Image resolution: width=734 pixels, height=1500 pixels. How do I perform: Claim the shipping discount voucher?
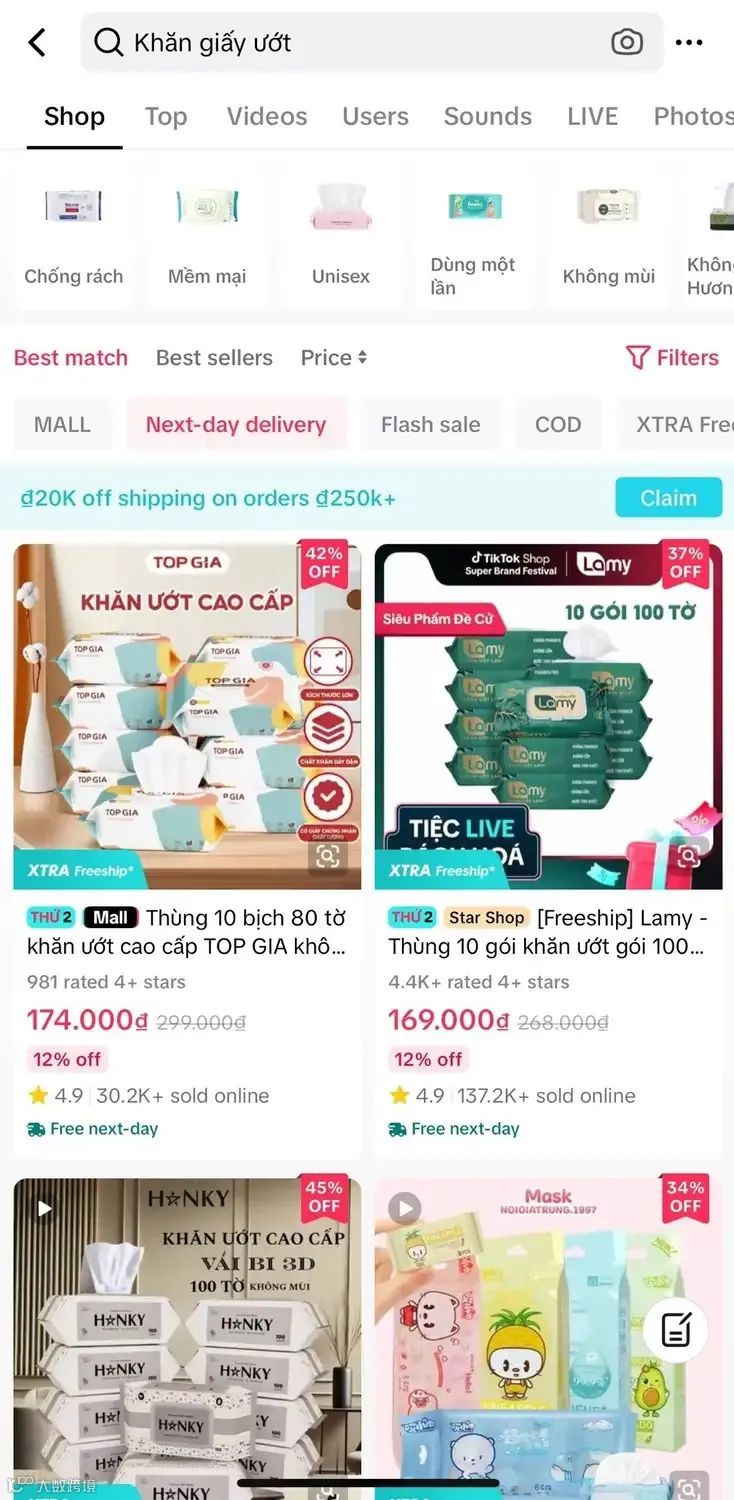point(668,498)
